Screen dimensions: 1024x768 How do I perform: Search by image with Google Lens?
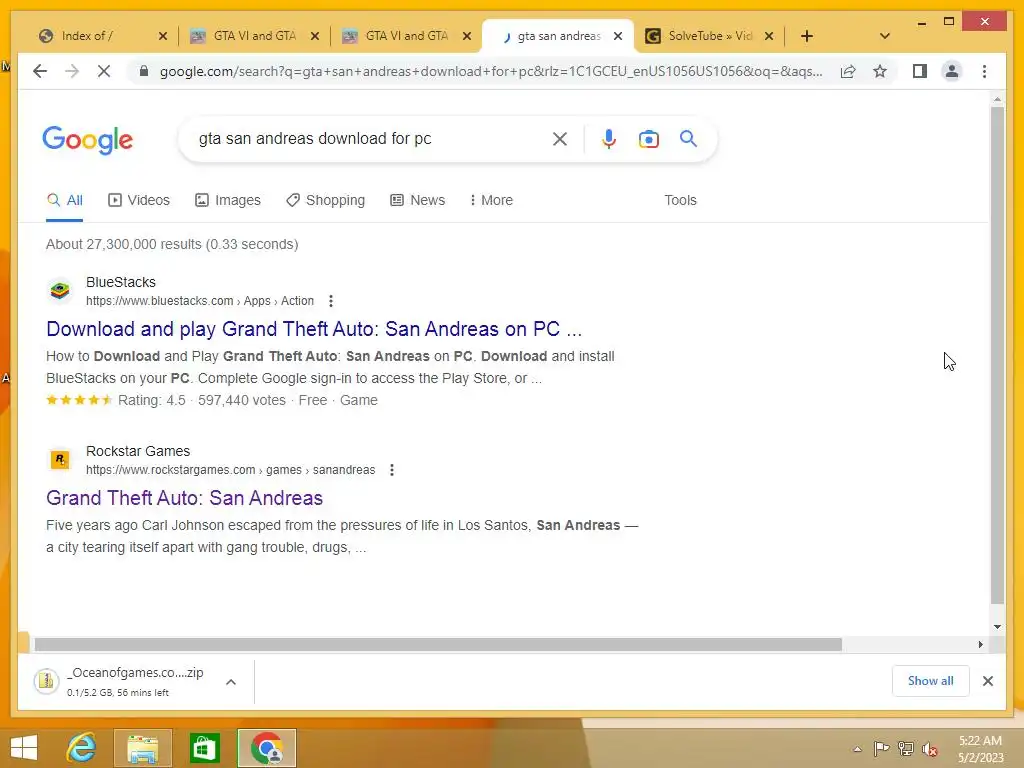(648, 139)
